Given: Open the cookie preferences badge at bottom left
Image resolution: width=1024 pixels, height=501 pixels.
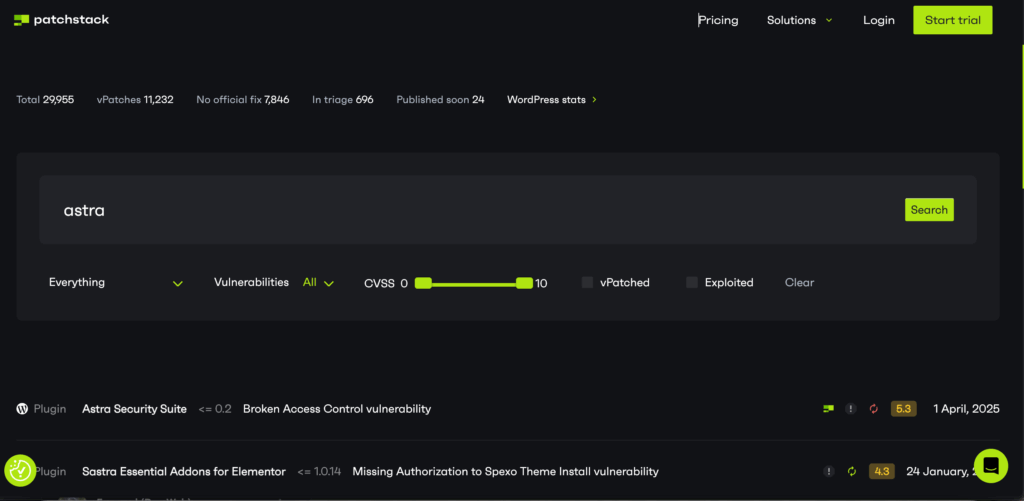Looking at the screenshot, I should coord(20,470).
